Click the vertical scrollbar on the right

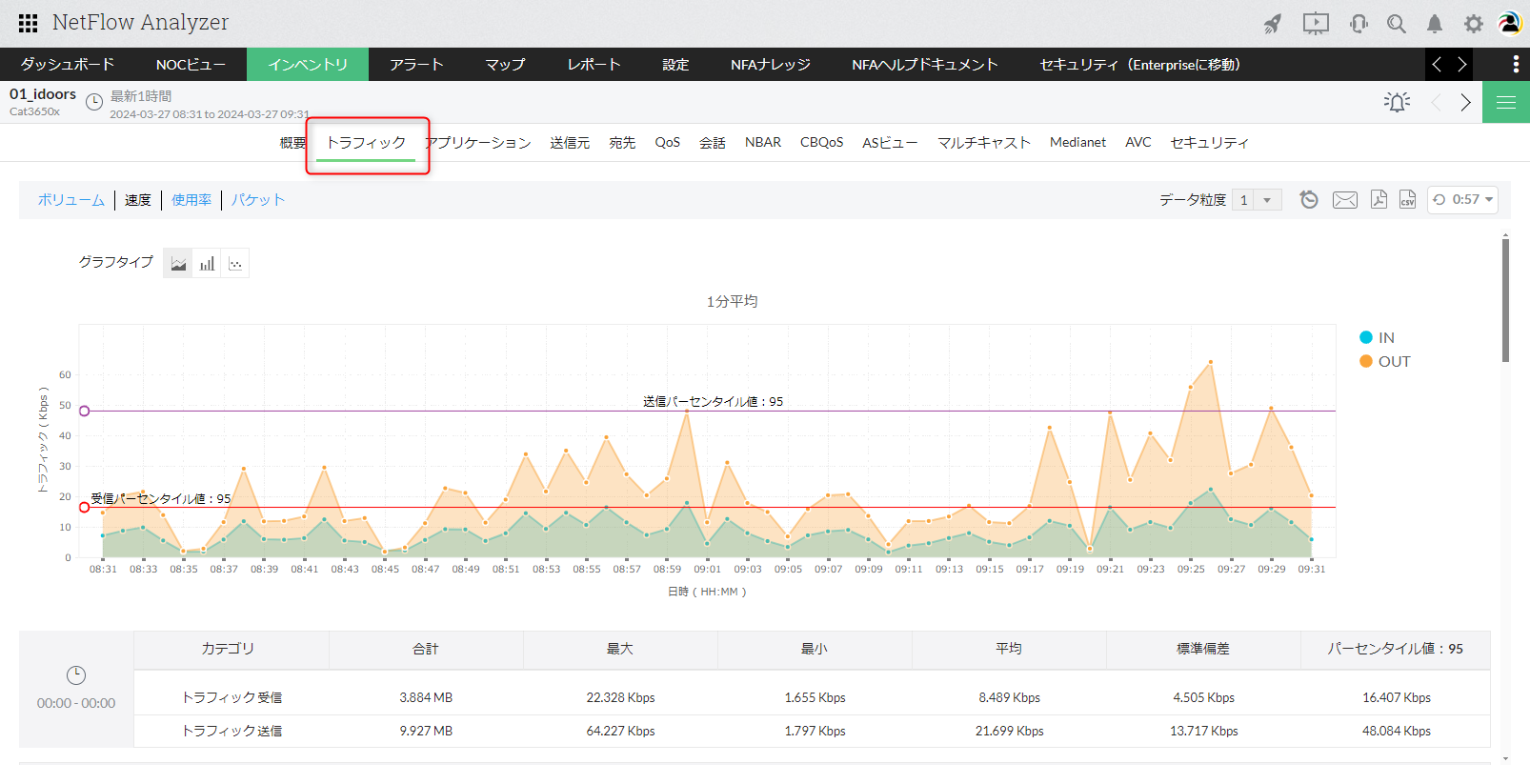pos(1505,300)
